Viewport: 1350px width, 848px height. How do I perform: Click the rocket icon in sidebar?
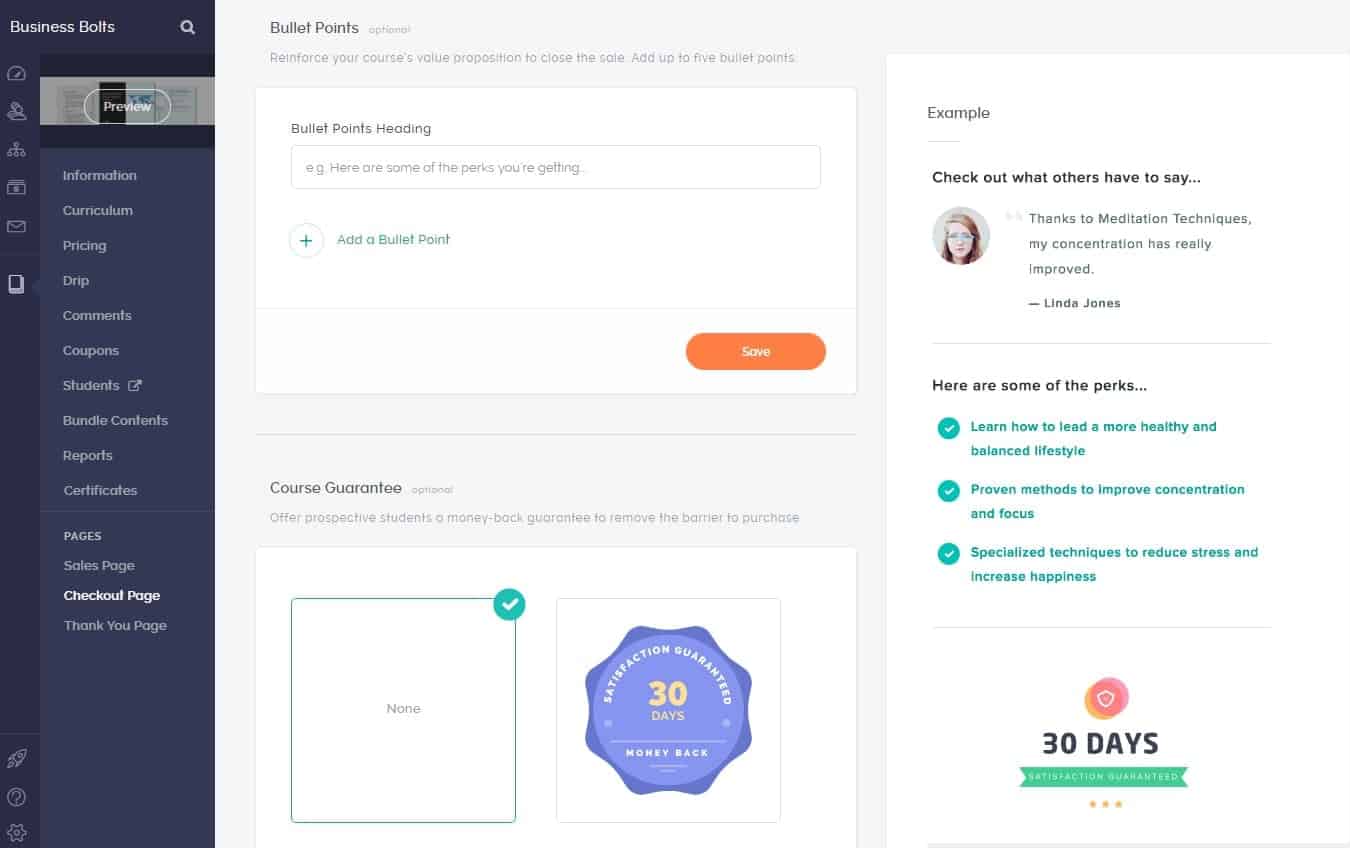pos(16,759)
